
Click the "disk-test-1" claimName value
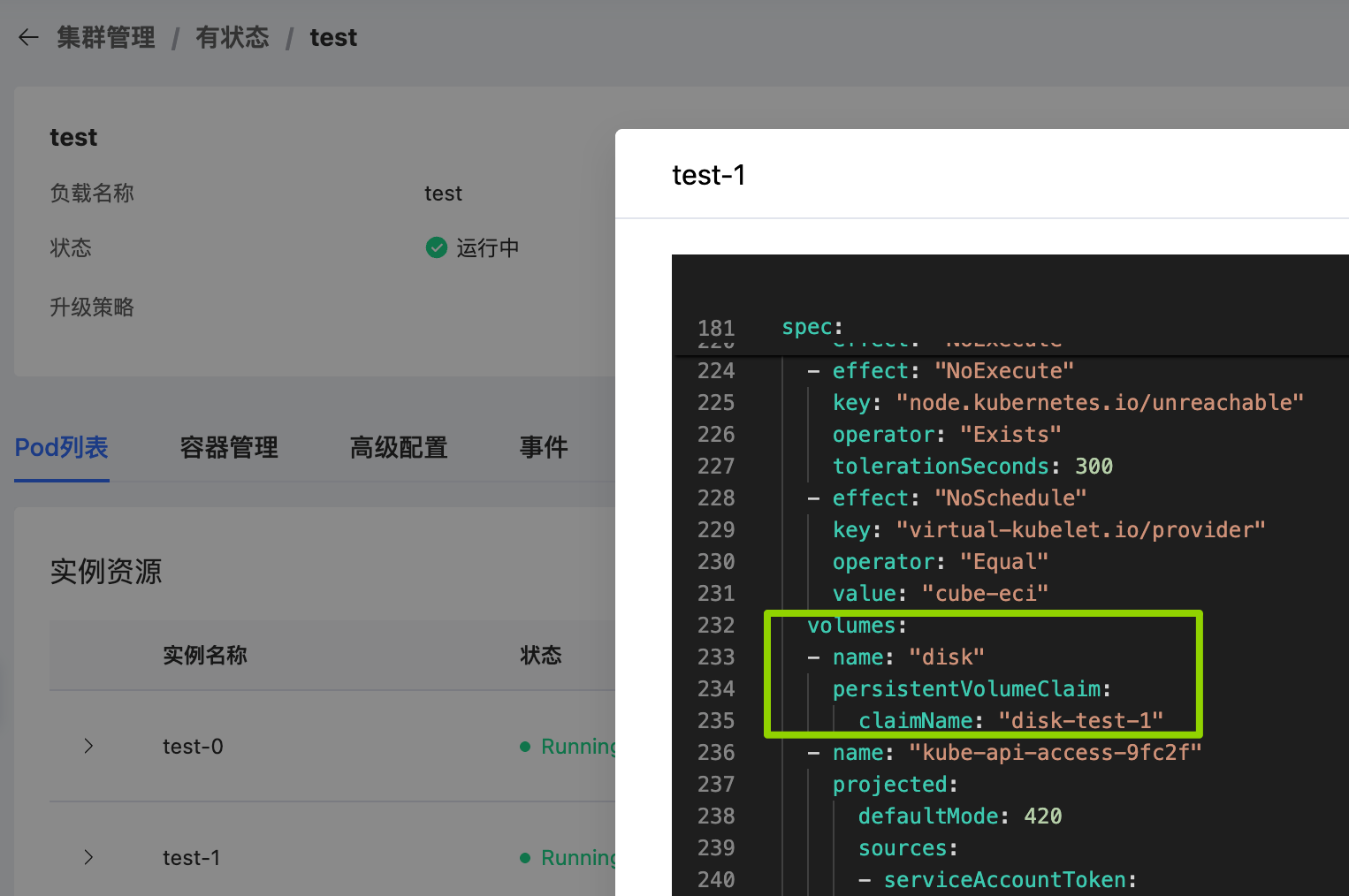pos(1080,721)
